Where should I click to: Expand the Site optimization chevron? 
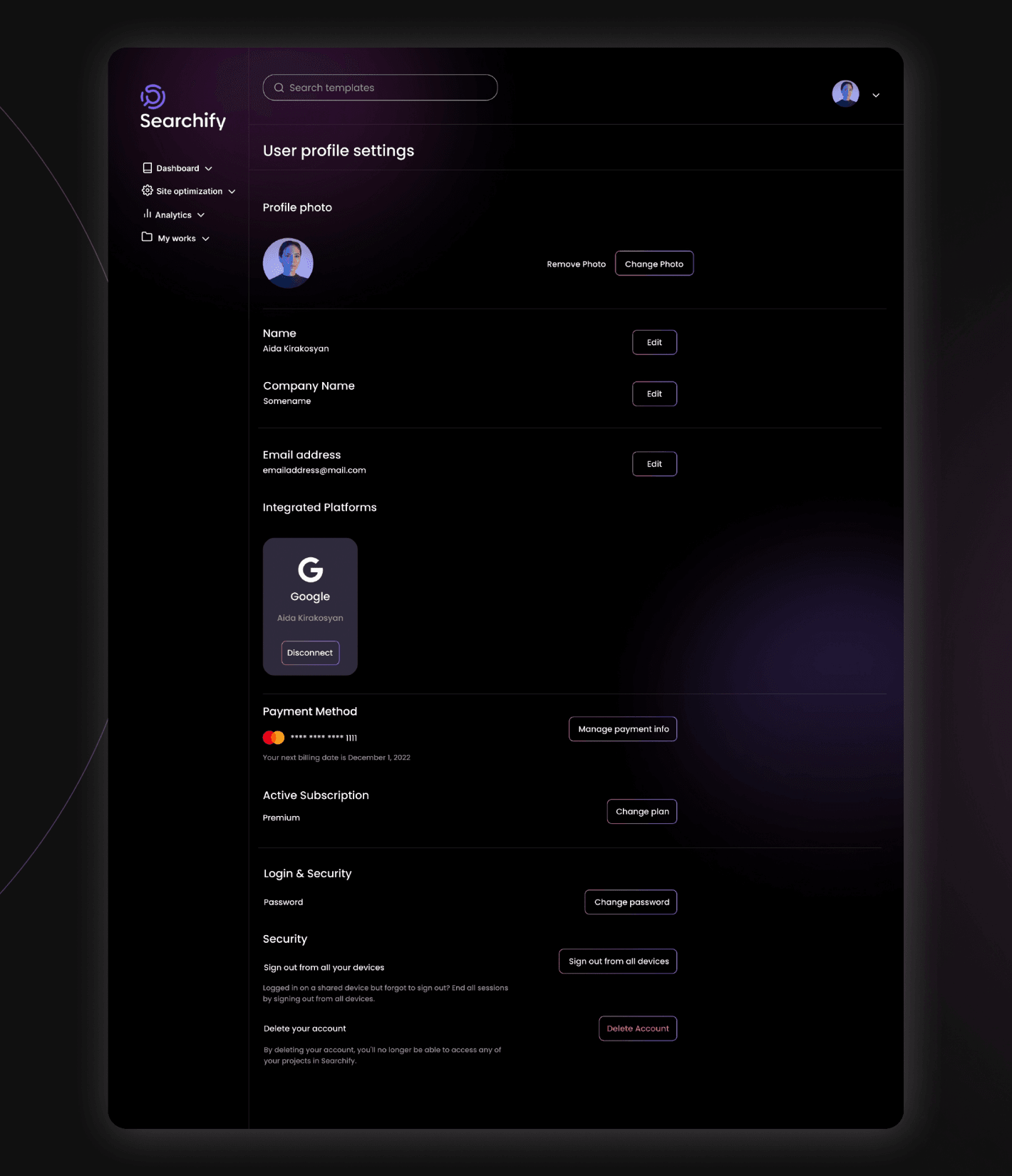coord(232,192)
